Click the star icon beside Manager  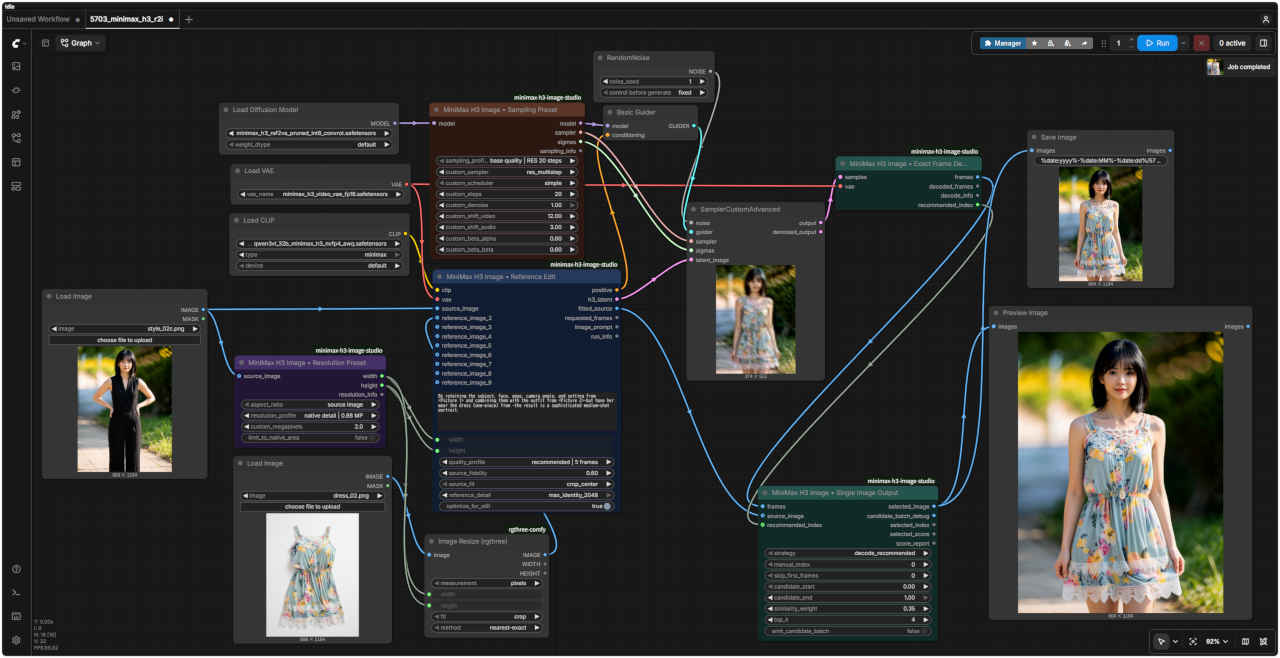(x=1034, y=43)
